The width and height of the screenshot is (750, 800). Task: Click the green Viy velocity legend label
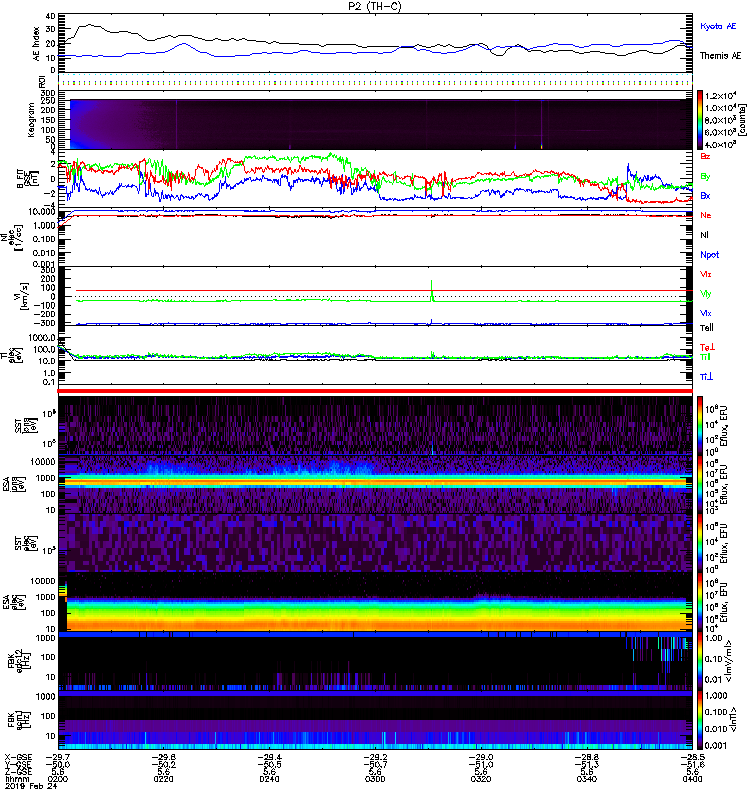pyautogui.click(x=706, y=294)
